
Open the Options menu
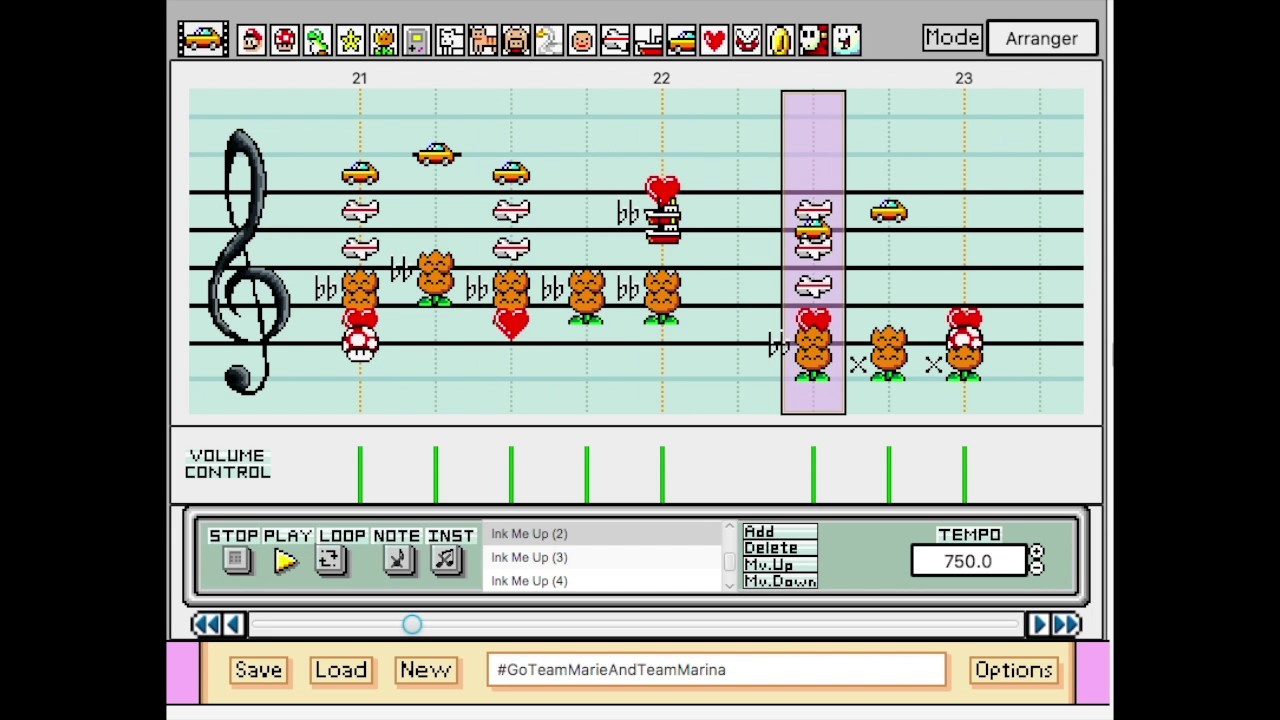tap(1013, 670)
